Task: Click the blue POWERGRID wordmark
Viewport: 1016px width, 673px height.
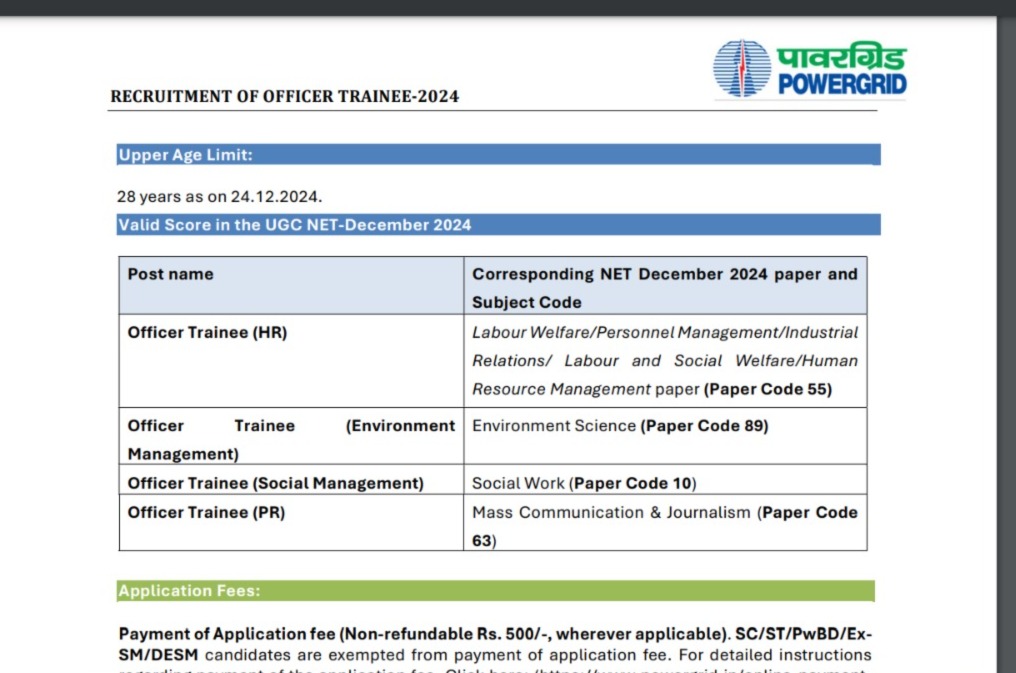Action: pyautogui.click(x=843, y=82)
